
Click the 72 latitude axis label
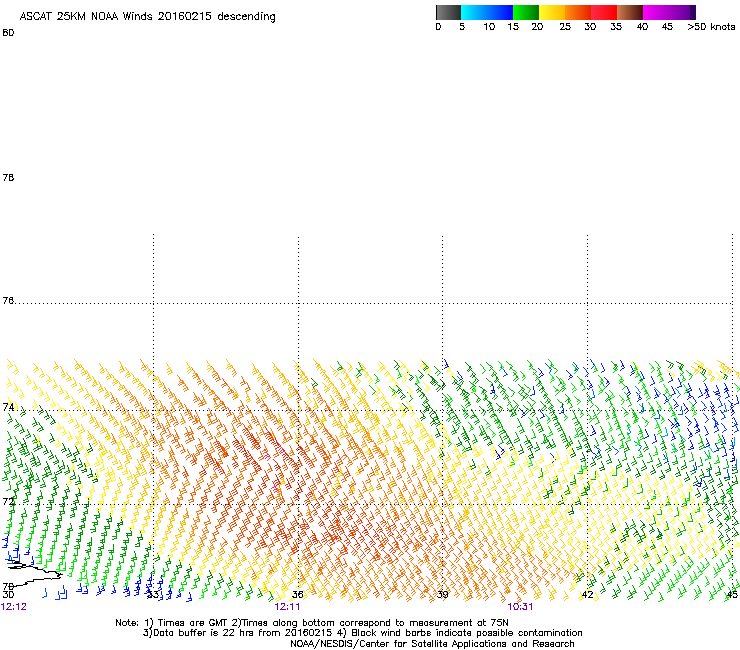tap(8, 501)
